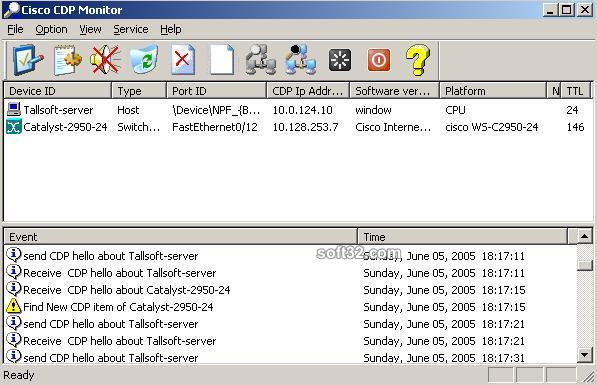Click the Time column header in event log

(463, 237)
